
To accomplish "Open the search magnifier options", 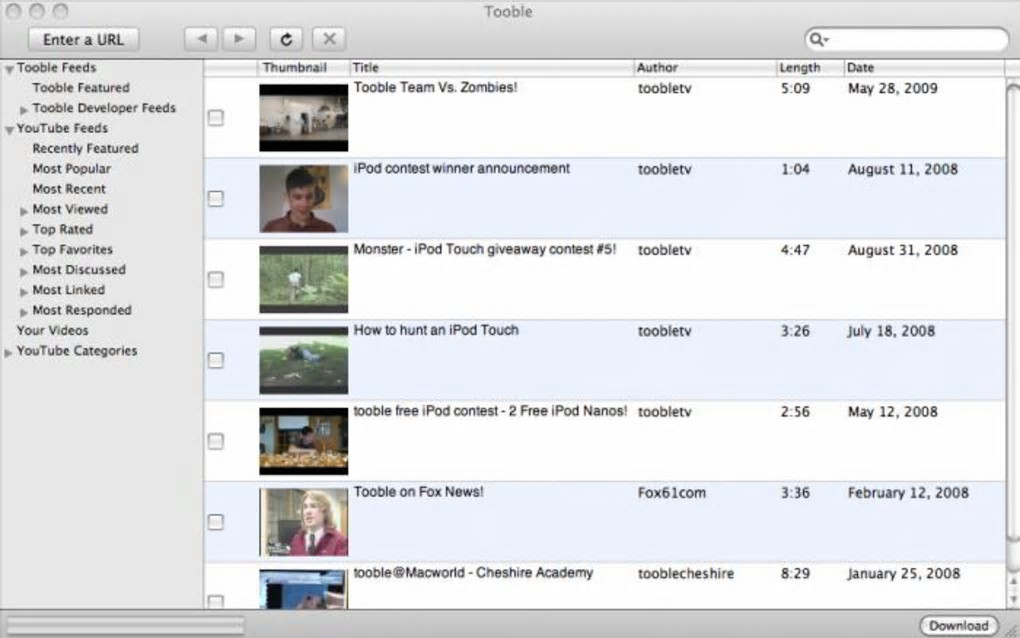I will coord(818,40).
